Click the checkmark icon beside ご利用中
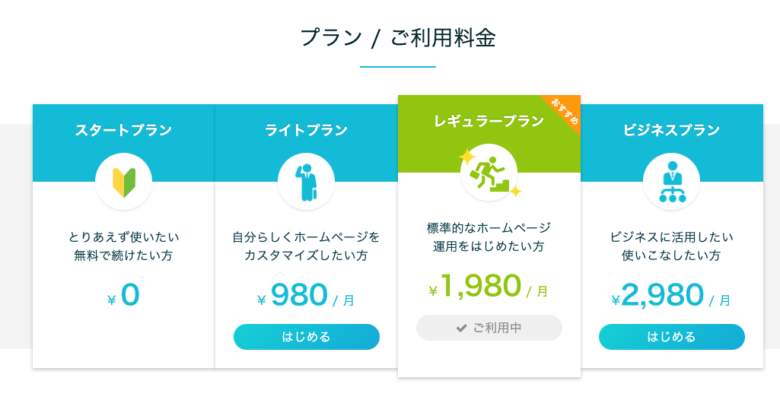Viewport: 780px width, 400px height. 462,328
